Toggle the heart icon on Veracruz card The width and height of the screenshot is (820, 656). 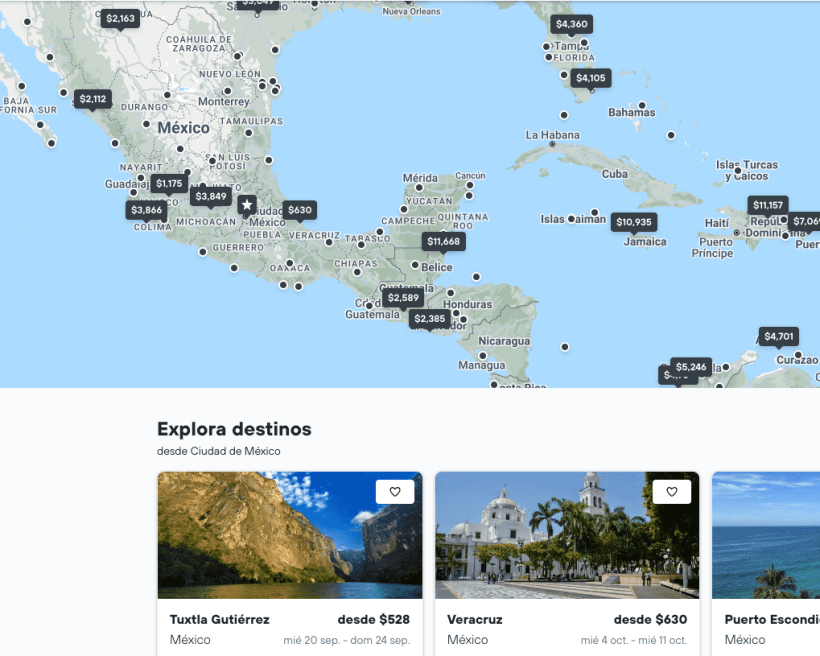672,492
